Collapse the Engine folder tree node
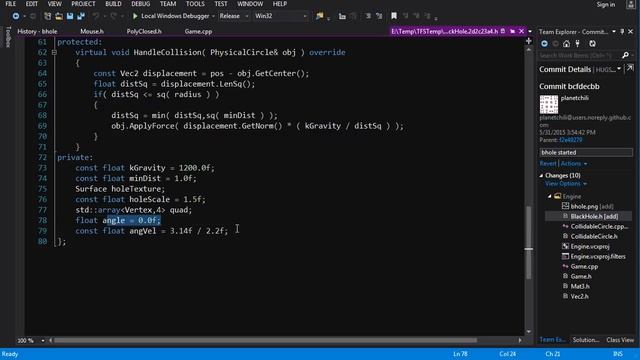The width and height of the screenshot is (640, 360). (549, 196)
